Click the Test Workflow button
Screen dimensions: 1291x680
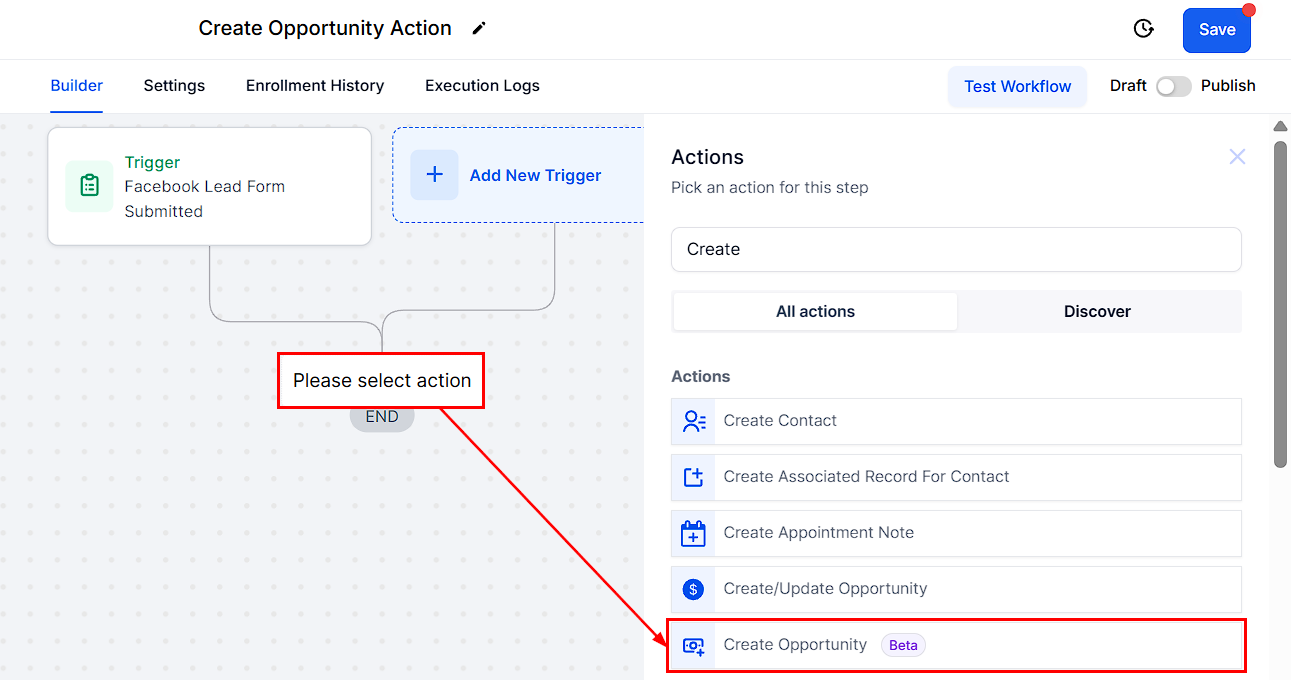click(x=1017, y=86)
